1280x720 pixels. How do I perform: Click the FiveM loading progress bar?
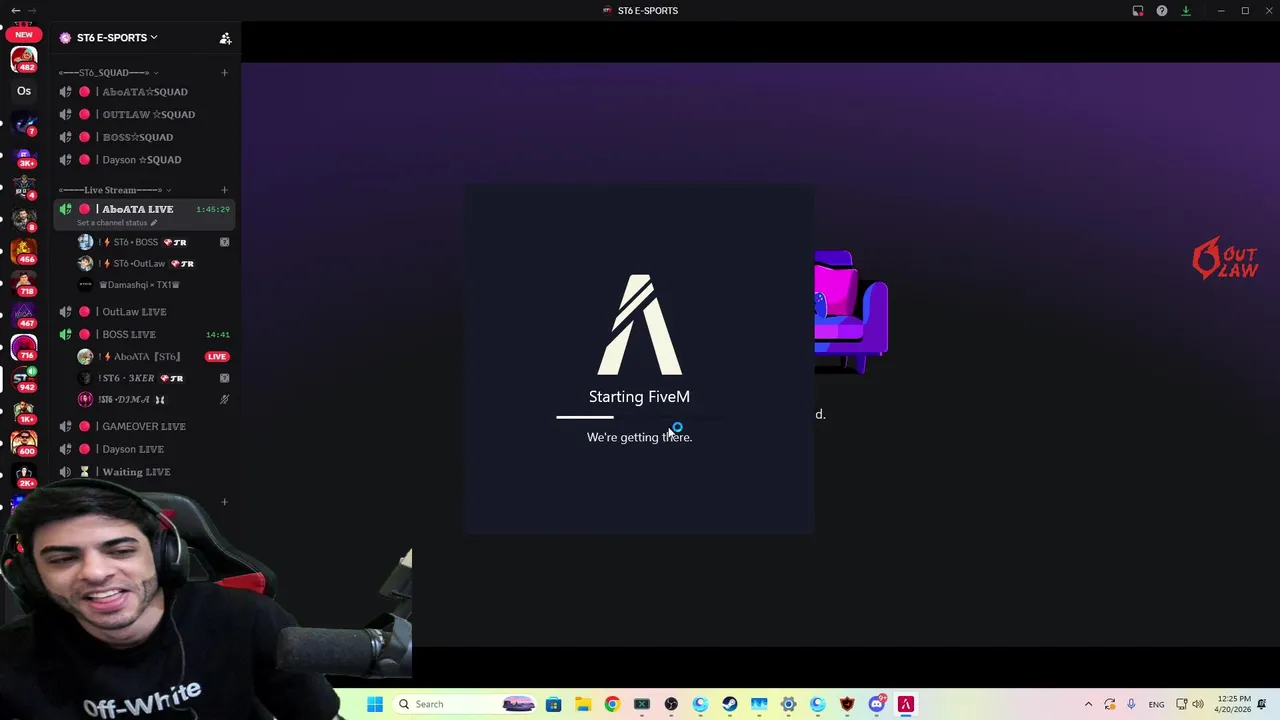pos(639,417)
